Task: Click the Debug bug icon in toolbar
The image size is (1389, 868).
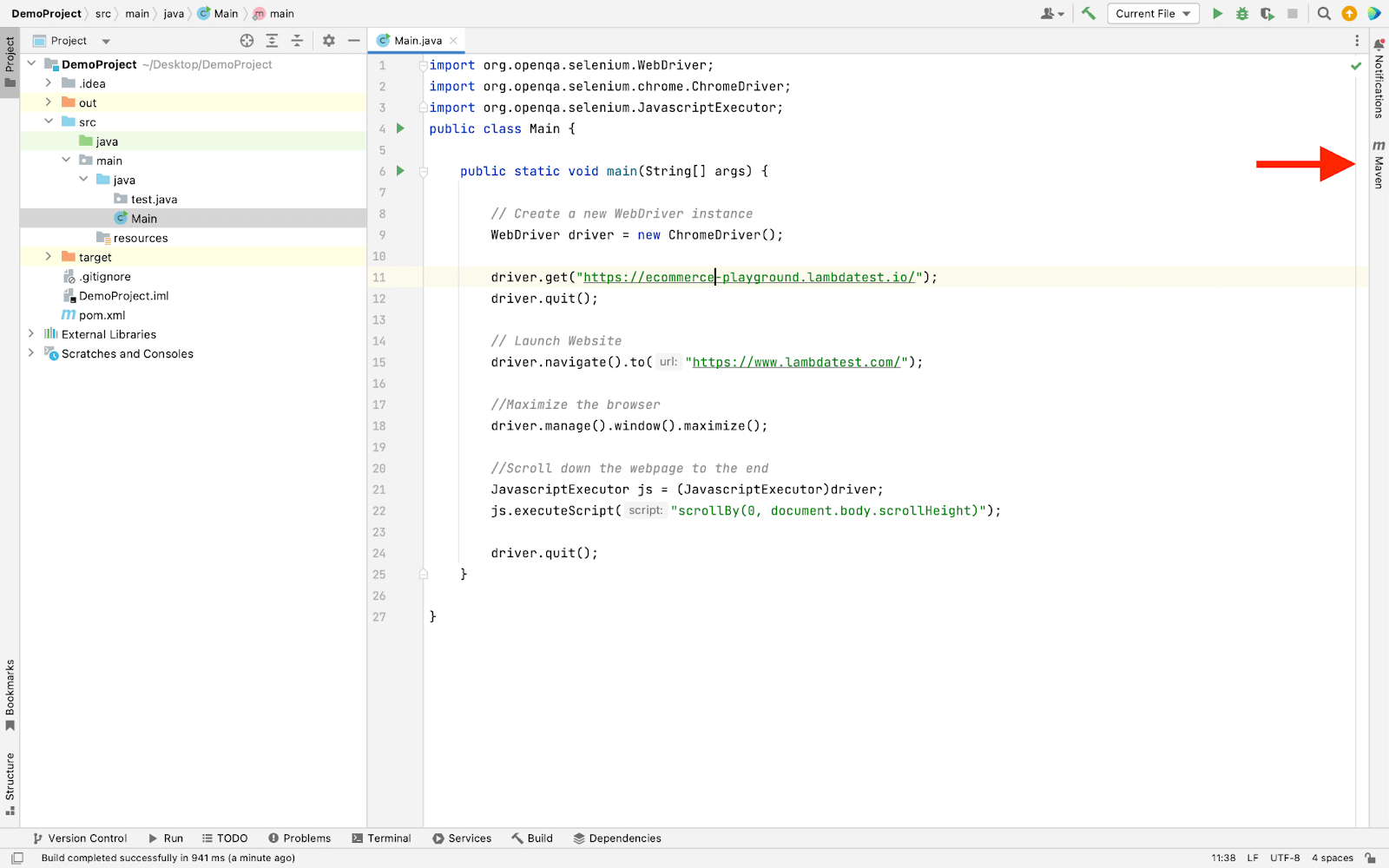Action: point(1242,13)
